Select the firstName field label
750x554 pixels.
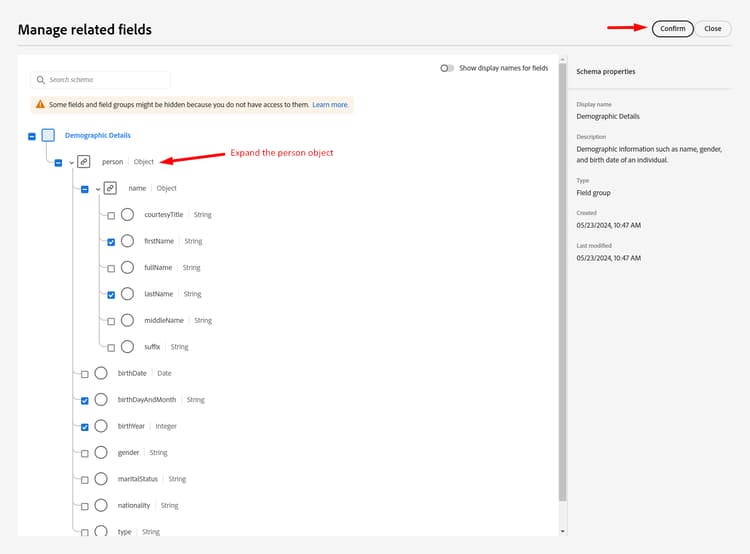click(x=159, y=241)
